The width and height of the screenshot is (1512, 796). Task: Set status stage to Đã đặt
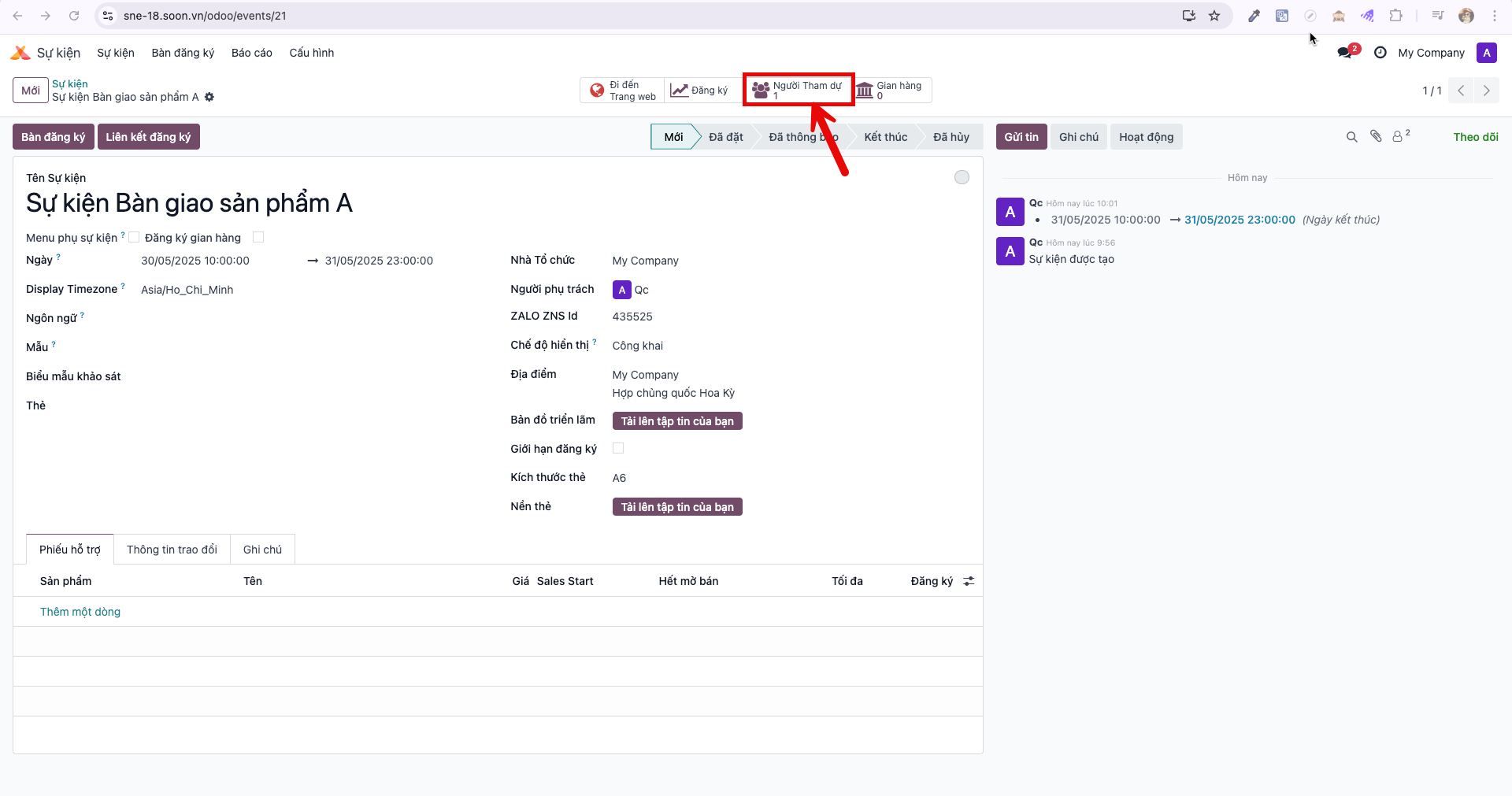click(725, 137)
